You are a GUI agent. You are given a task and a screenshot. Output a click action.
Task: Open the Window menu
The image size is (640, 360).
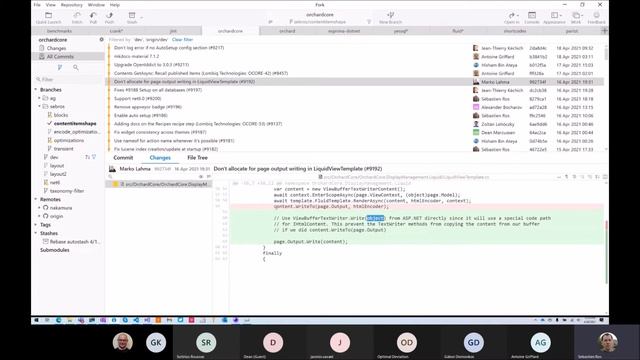96,5
